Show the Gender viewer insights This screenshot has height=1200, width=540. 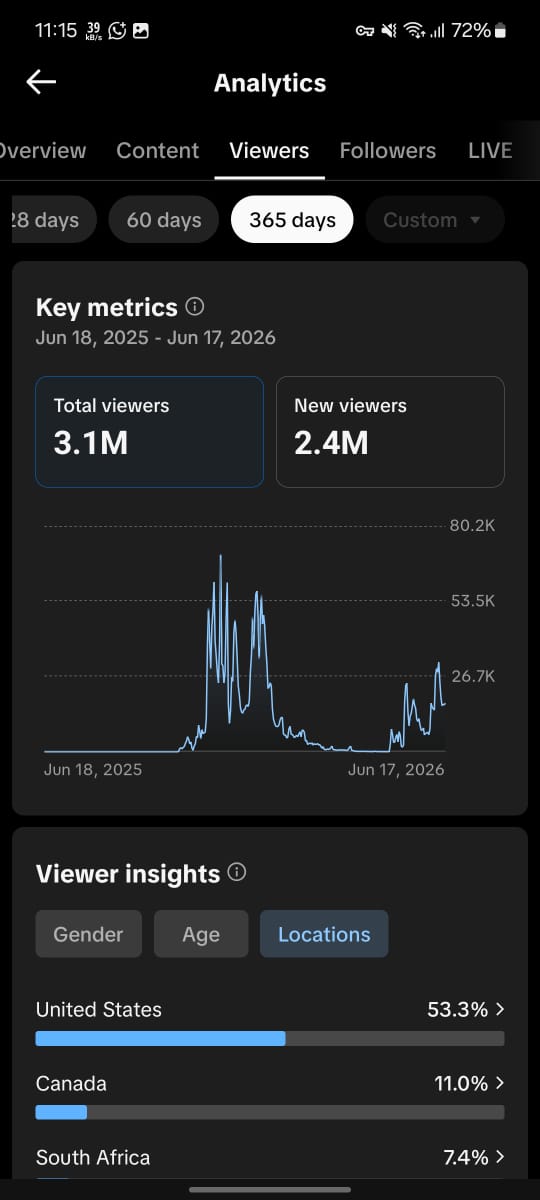(x=89, y=934)
